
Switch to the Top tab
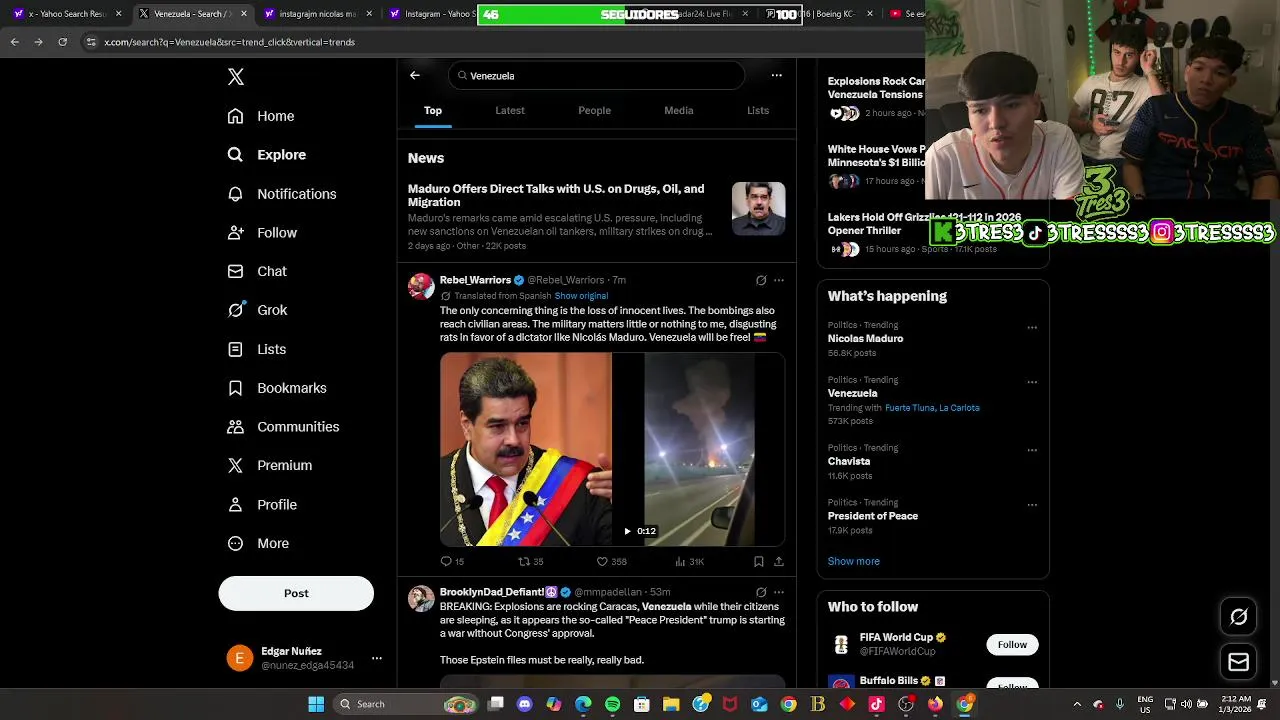point(433,110)
